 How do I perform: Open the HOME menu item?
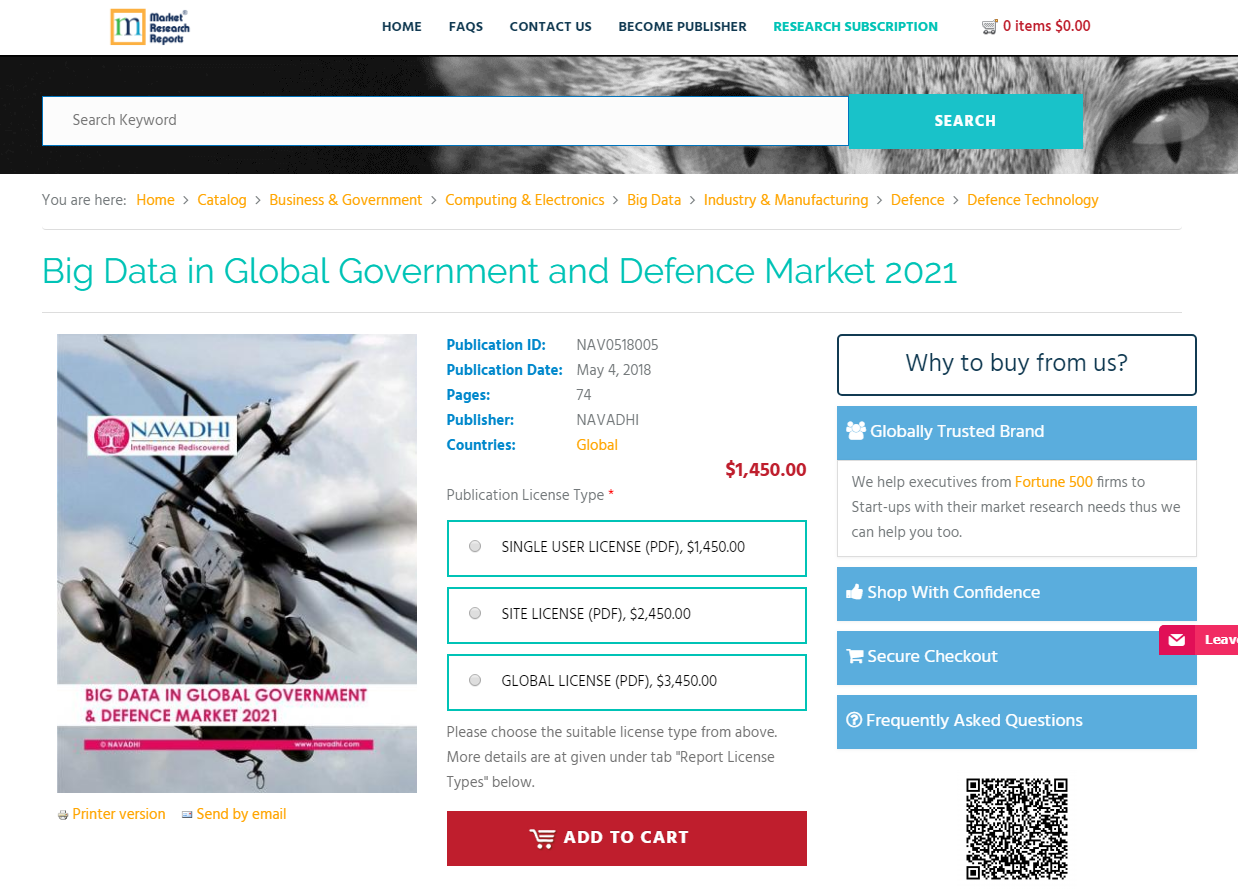(401, 27)
